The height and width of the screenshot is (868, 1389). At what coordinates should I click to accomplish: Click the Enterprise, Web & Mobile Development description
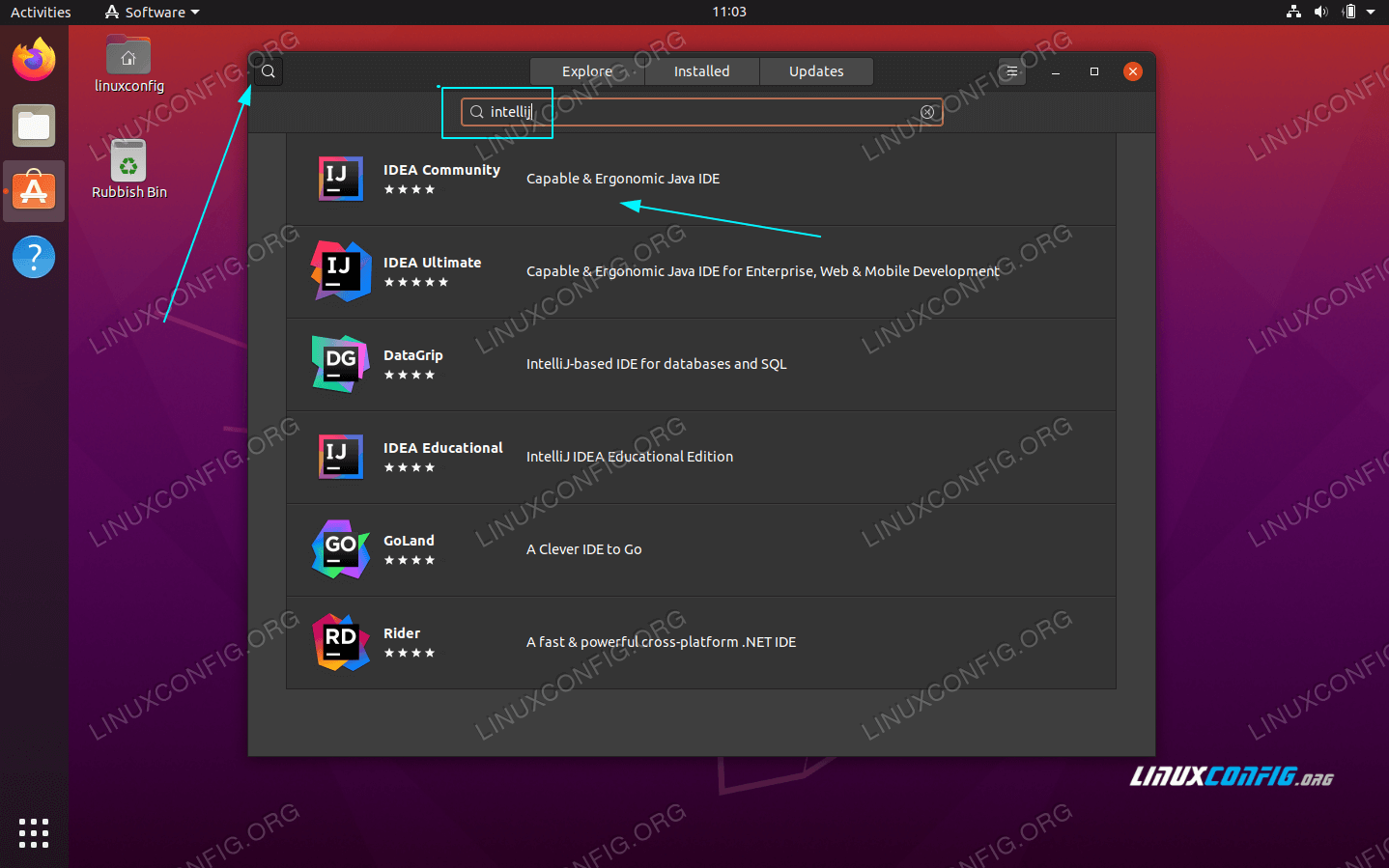(763, 271)
